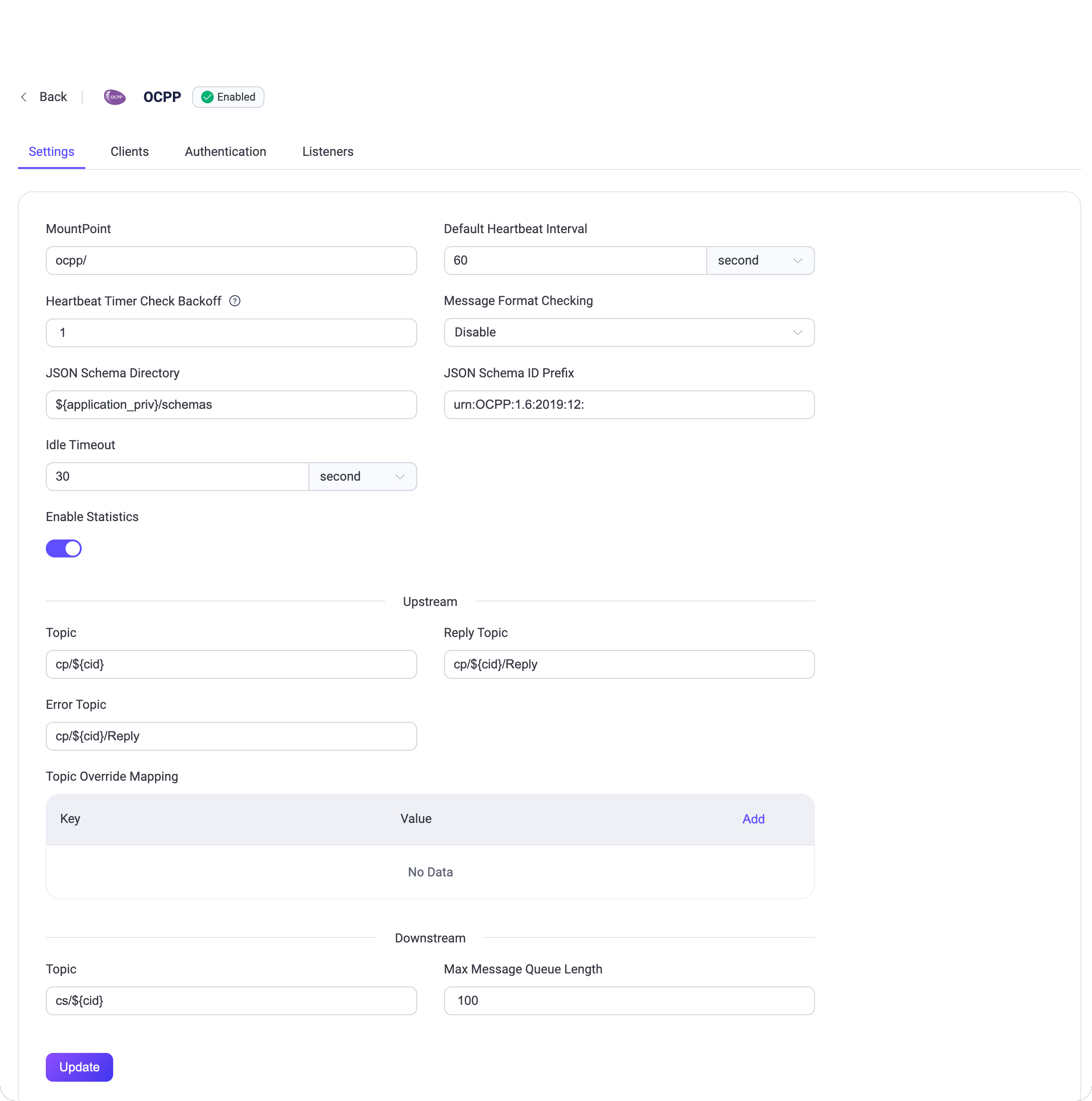This screenshot has width=1092, height=1101.
Task: Click Add in Topic Override Mapping
Action: point(753,819)
